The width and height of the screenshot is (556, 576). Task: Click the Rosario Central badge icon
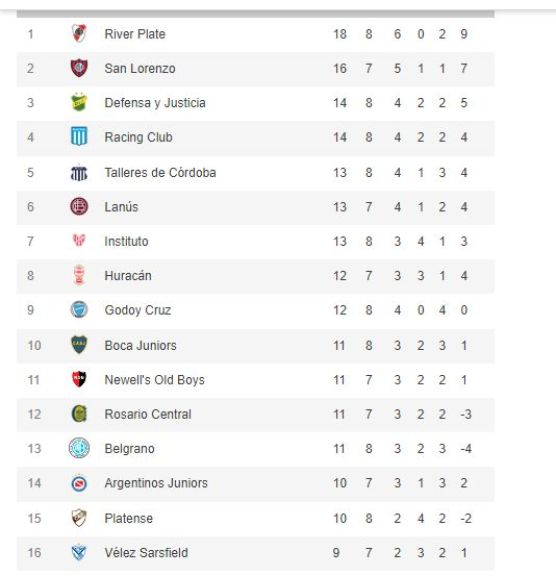(x=79, y=414)
